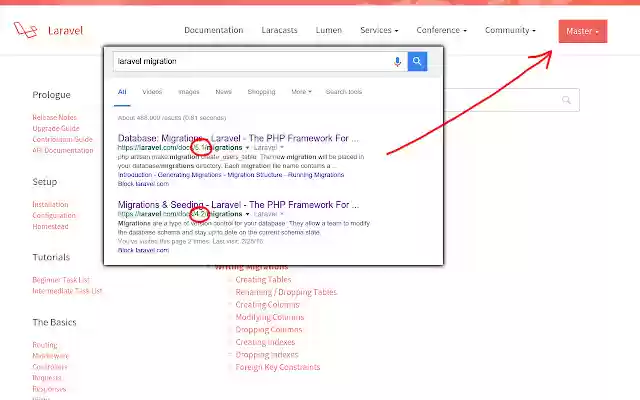Click the docs search magnifier icon
640x400 pixels.
pyautogui.click(x=566, y=100)
